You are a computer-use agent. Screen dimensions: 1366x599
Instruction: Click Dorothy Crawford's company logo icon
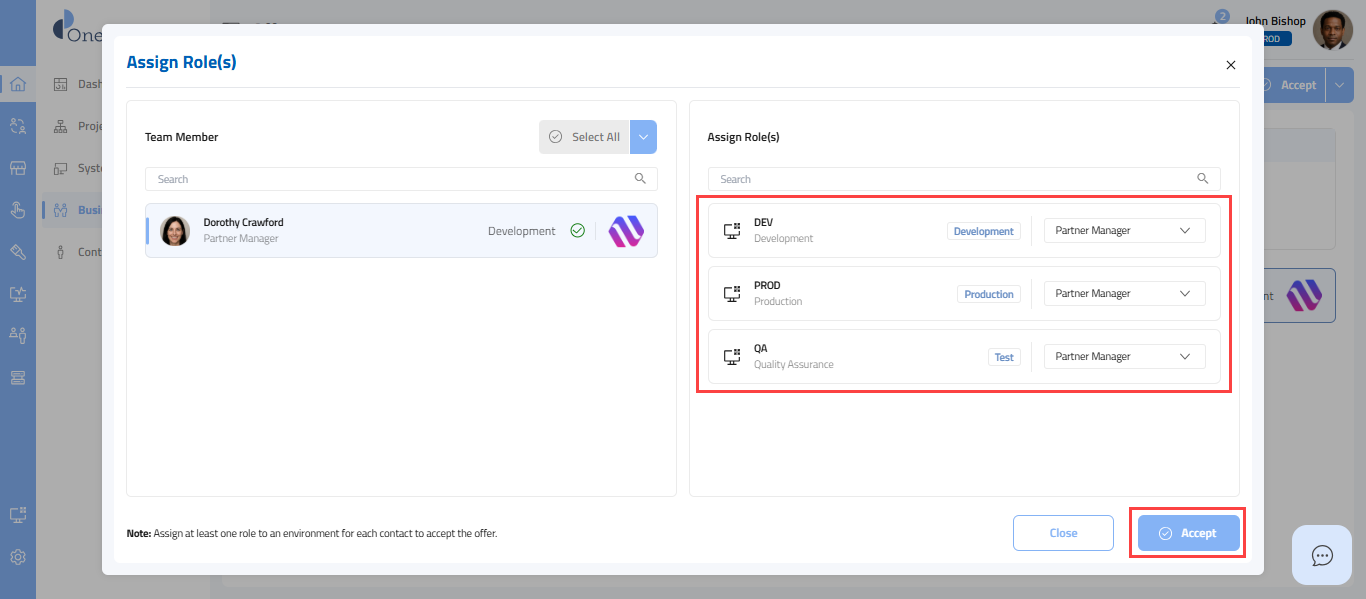[x=626, y=231]
